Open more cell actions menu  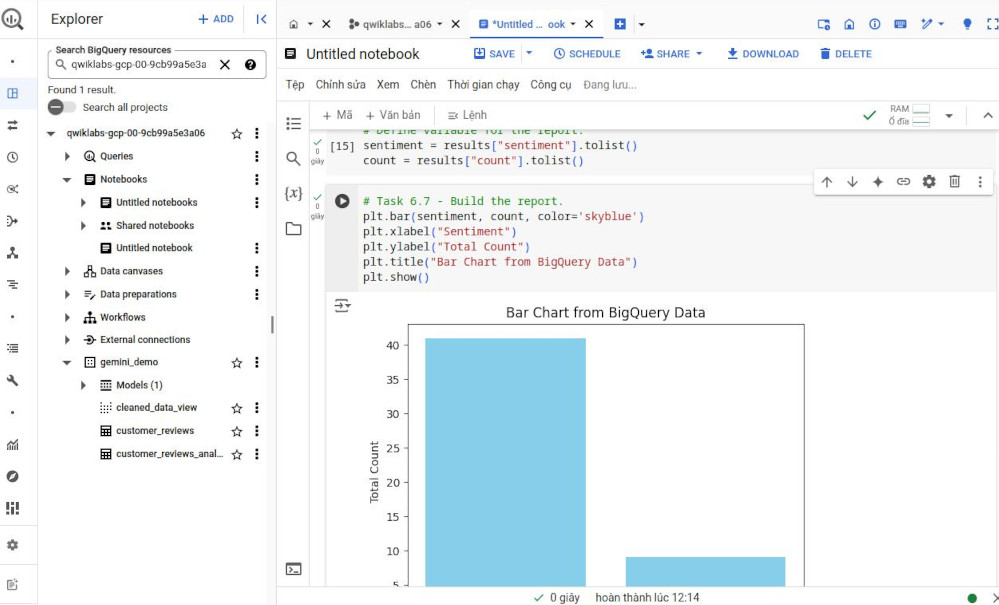(980, 182)
